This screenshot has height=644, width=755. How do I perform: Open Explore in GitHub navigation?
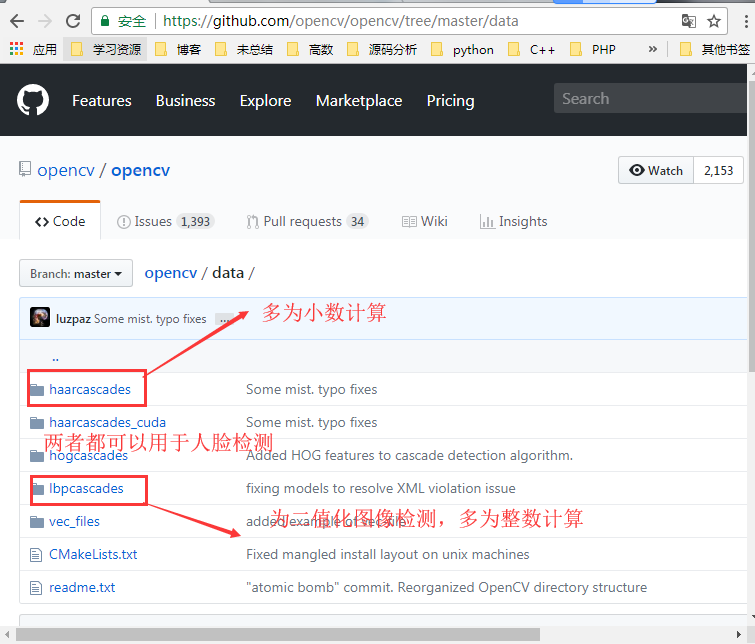pyautogui.click(x=265, y=101)
